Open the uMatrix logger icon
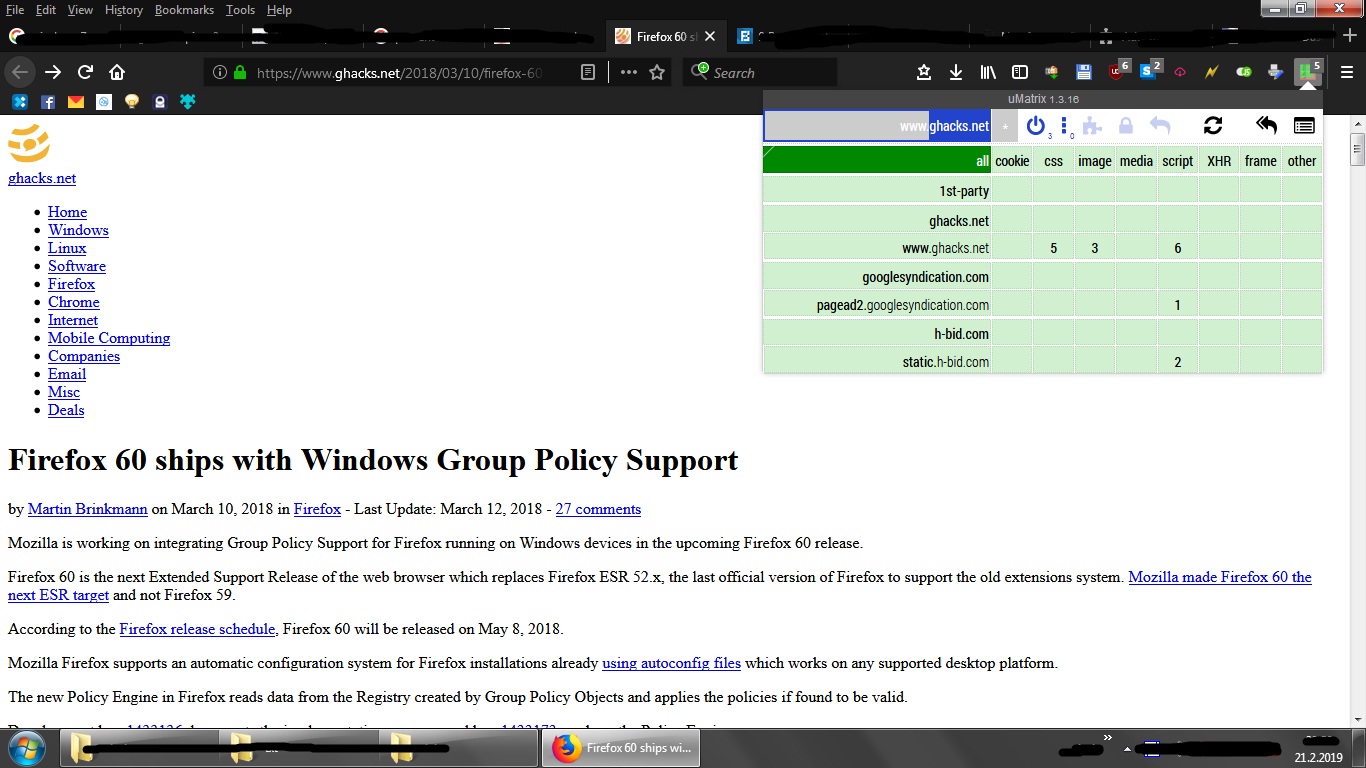 click(1303, 125)
